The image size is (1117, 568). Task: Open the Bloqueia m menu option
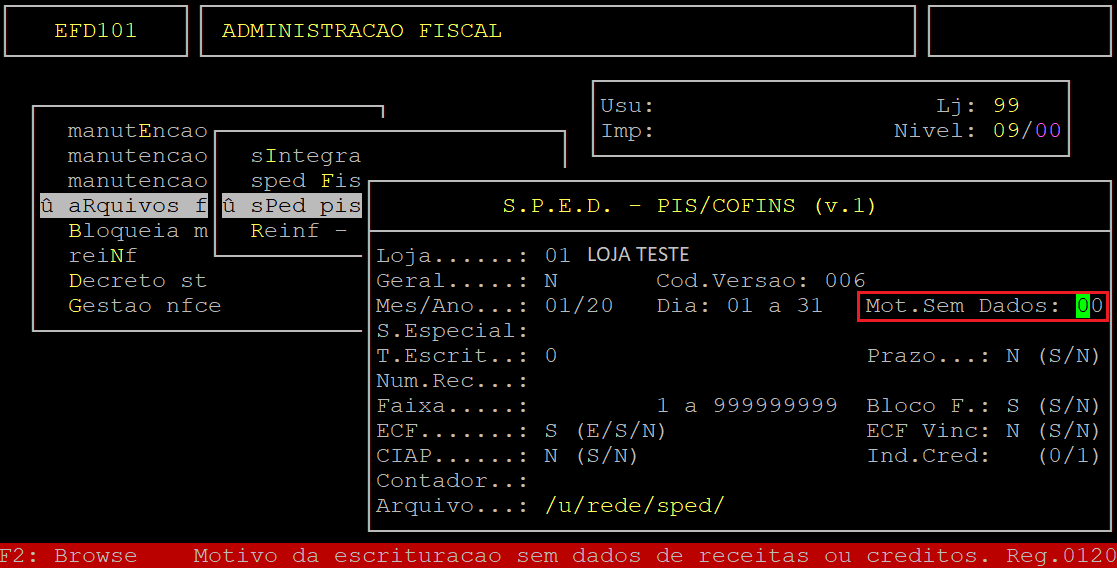pyautogui.click(x=137, y=231)
